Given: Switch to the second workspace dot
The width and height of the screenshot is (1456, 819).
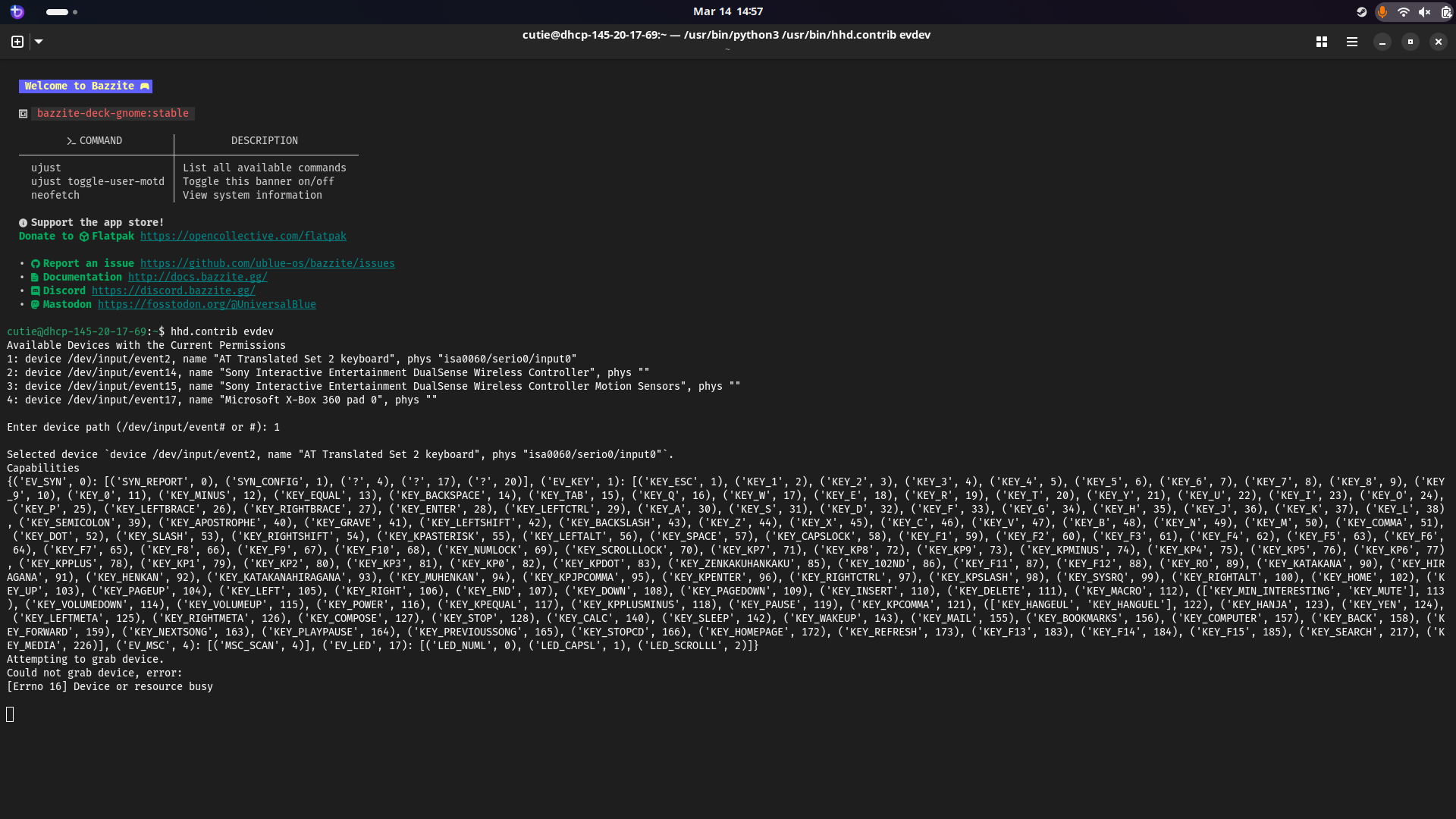Looking at the screenshot, I should pyautogui.click(x=75, y=11).
